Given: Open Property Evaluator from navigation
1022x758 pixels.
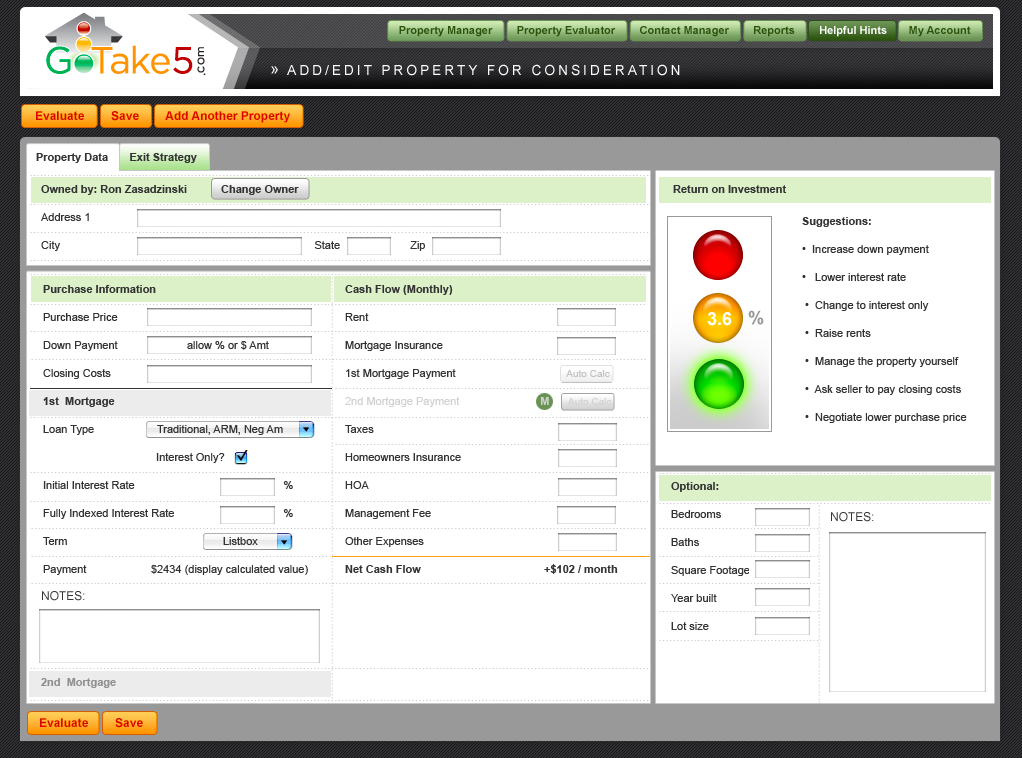Looking at the screenshot, I should [566, 31].
